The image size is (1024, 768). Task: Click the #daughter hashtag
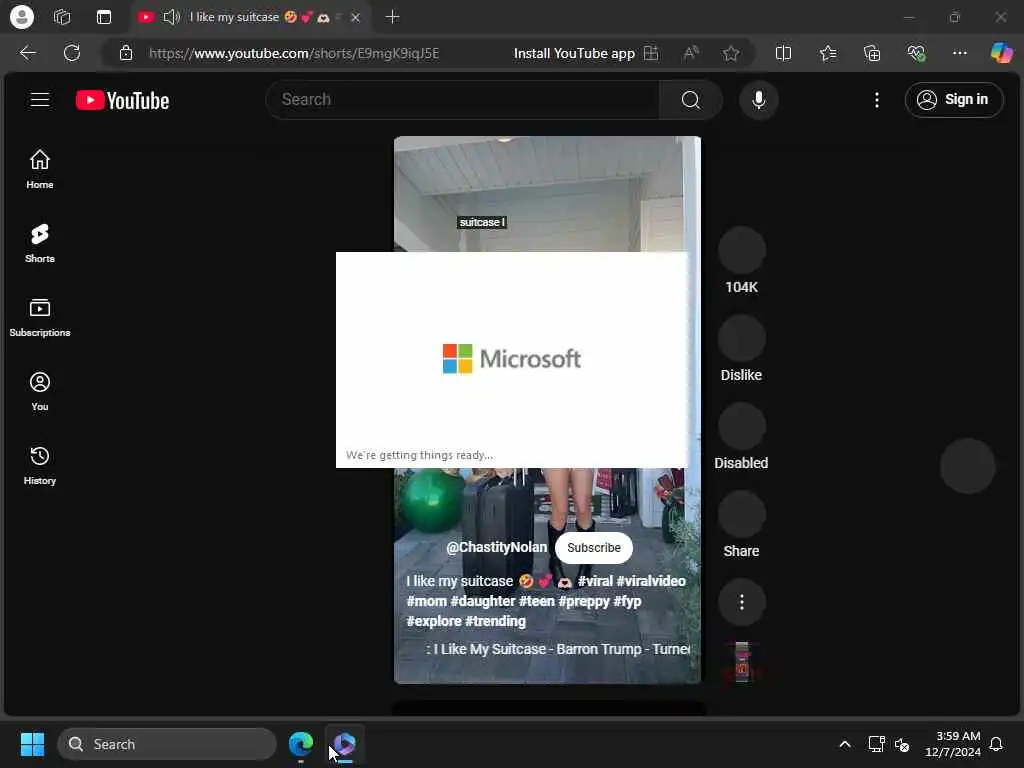pyautogui.click(x=482, y=601)
